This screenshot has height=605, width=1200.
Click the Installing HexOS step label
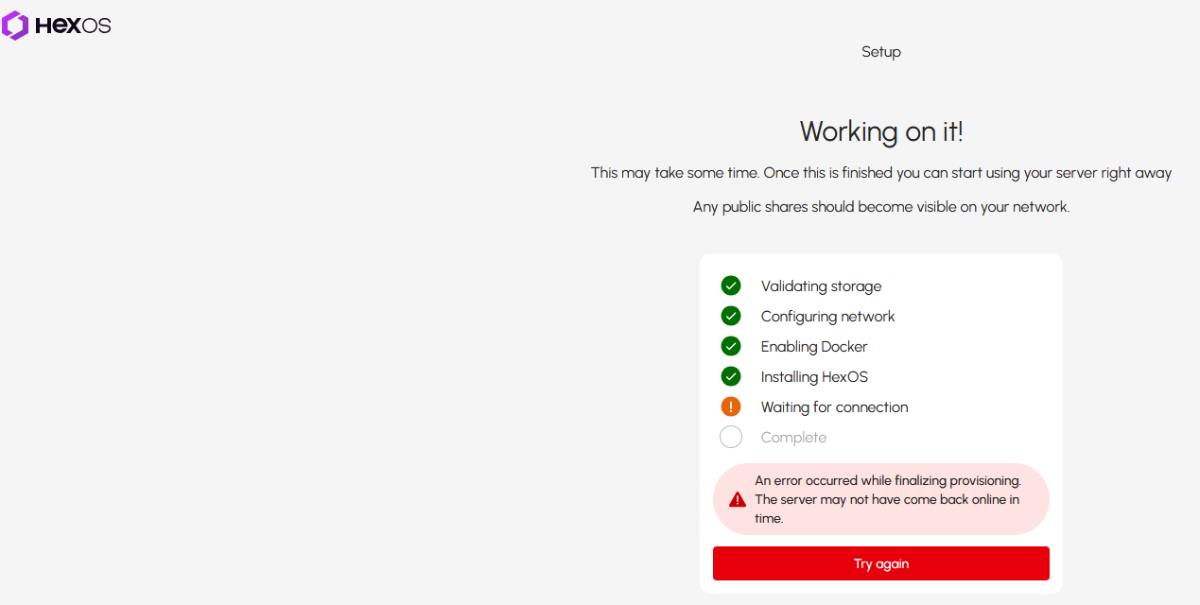[x=814, y=377]
